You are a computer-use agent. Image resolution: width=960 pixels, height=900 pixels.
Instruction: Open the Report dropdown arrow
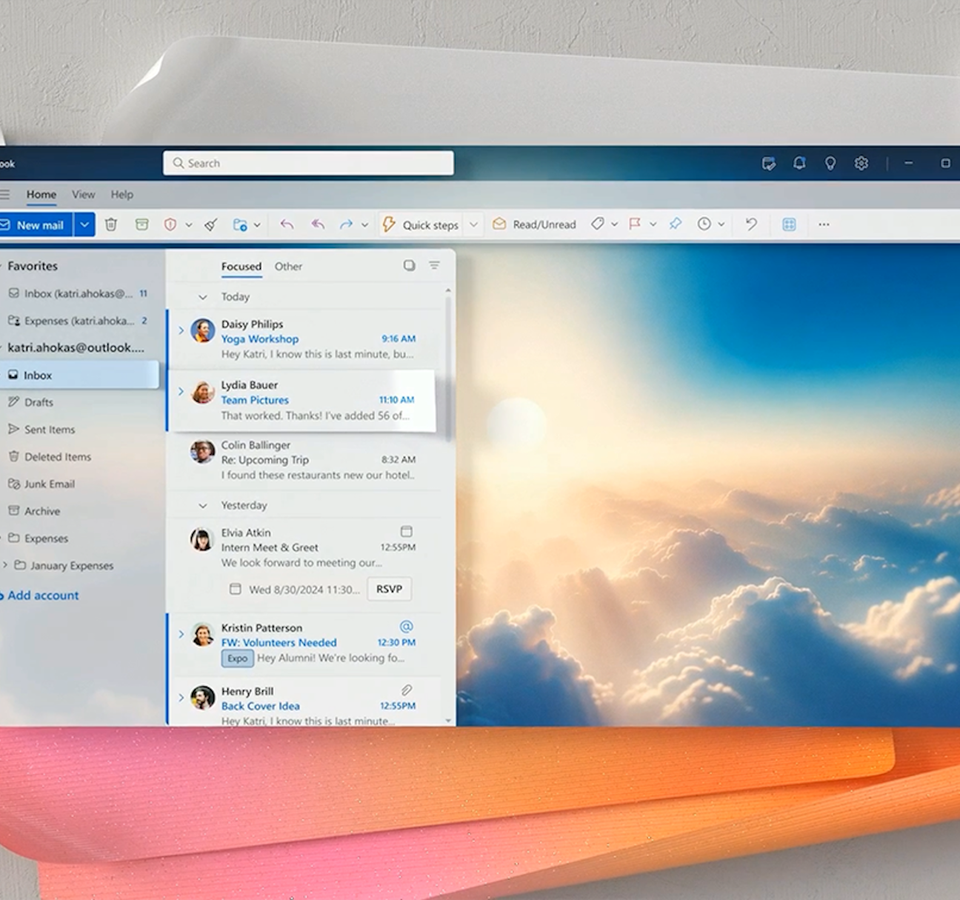[189, 225]
